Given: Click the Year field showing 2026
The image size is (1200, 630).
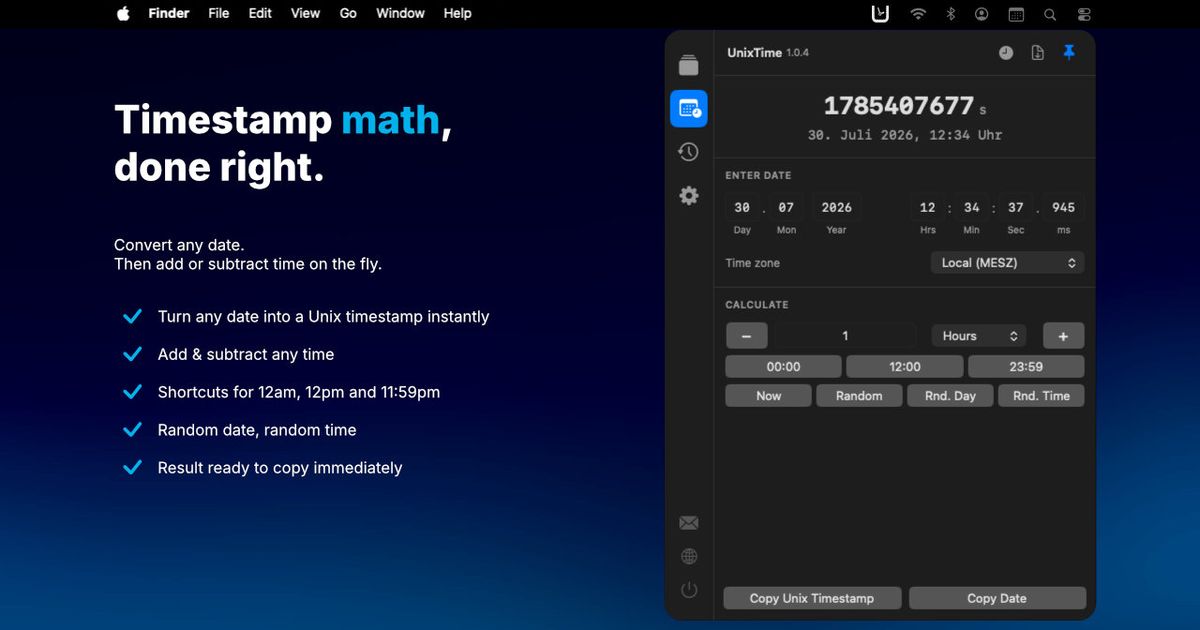Looking at the screenshot, I should [x=837, y=207].
